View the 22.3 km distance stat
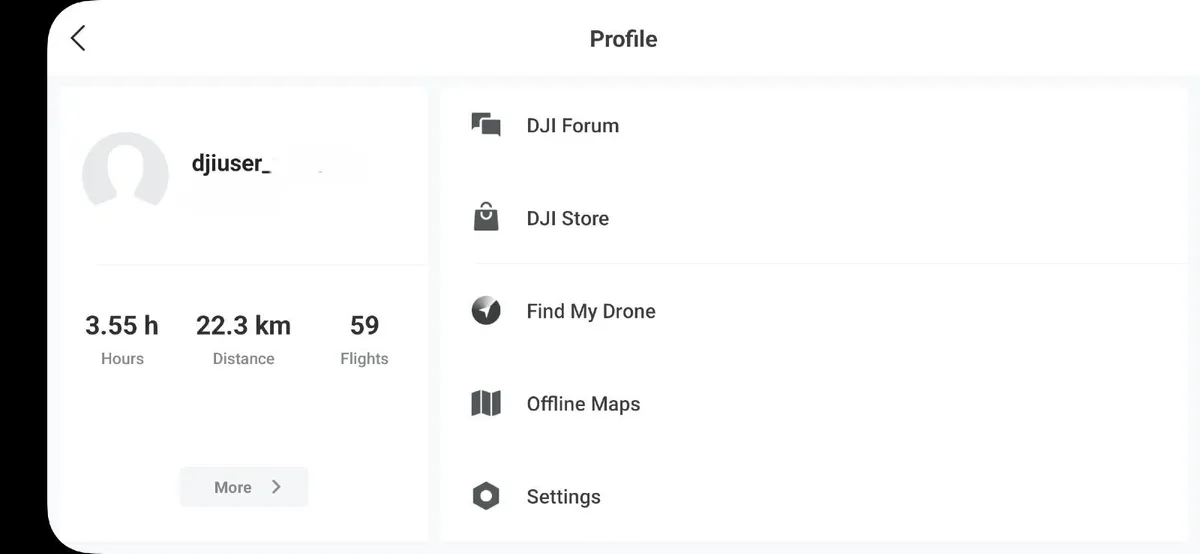The width and height of the screenshot is (1200, 554). (x=243, y=326)
